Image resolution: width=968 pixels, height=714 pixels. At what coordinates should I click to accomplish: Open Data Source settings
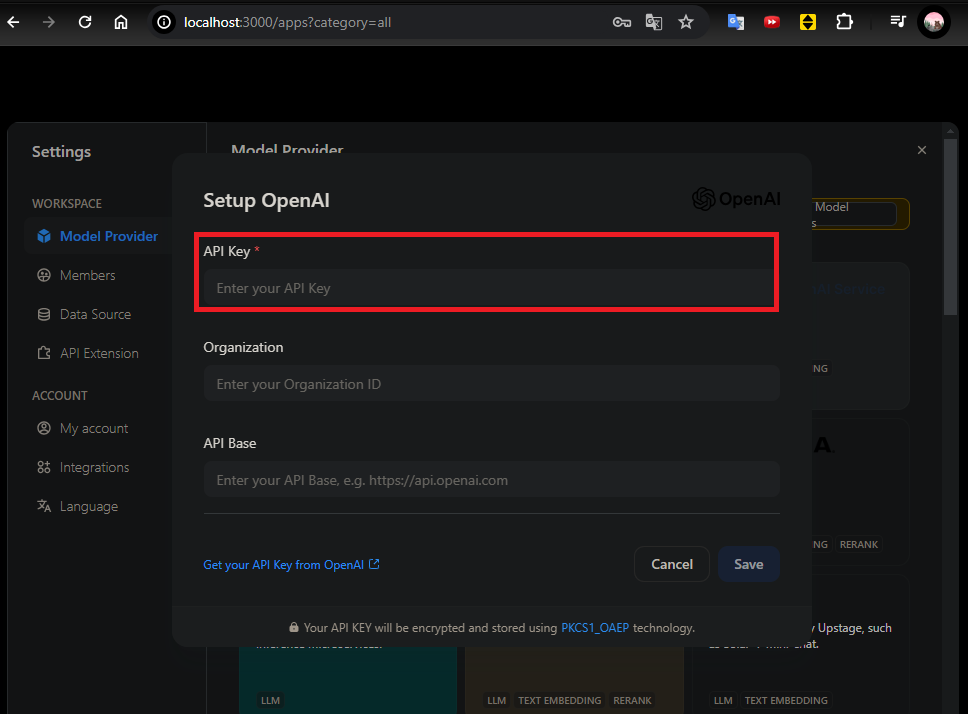95,314
